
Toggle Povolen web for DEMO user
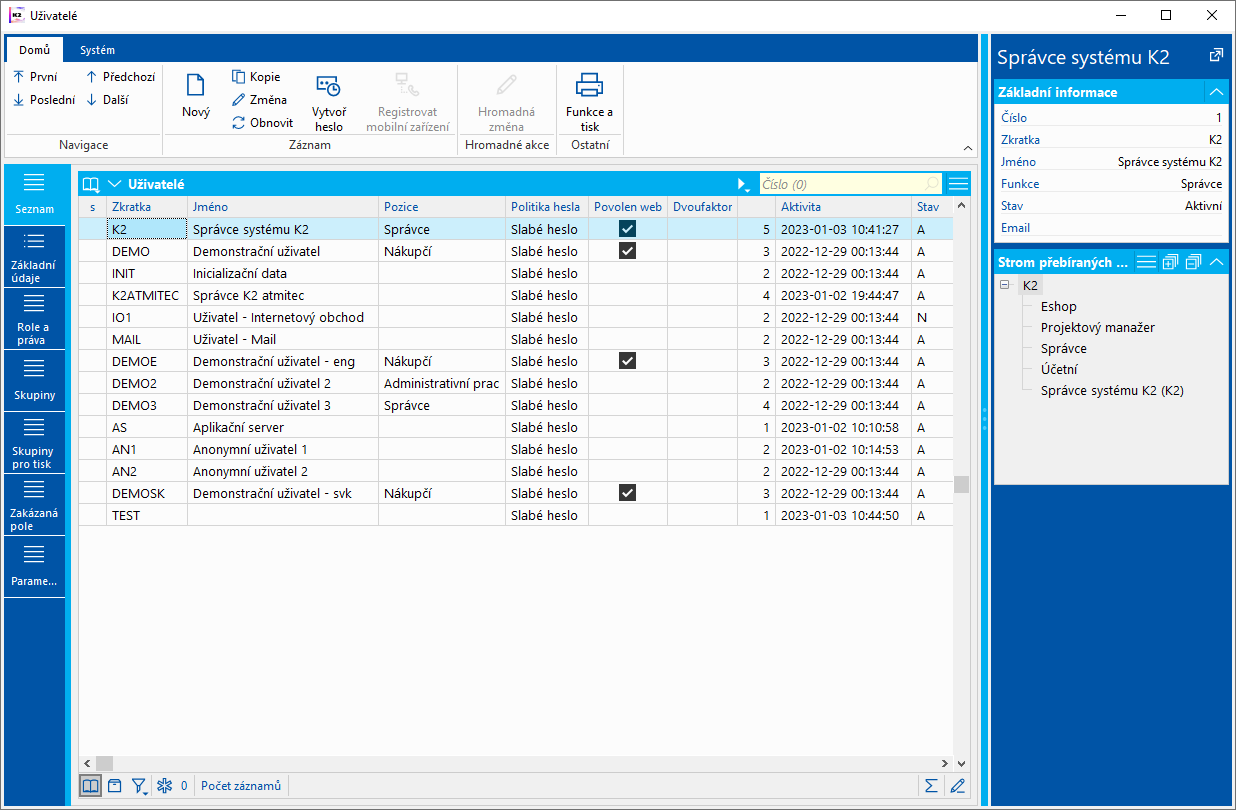[627, 251]
